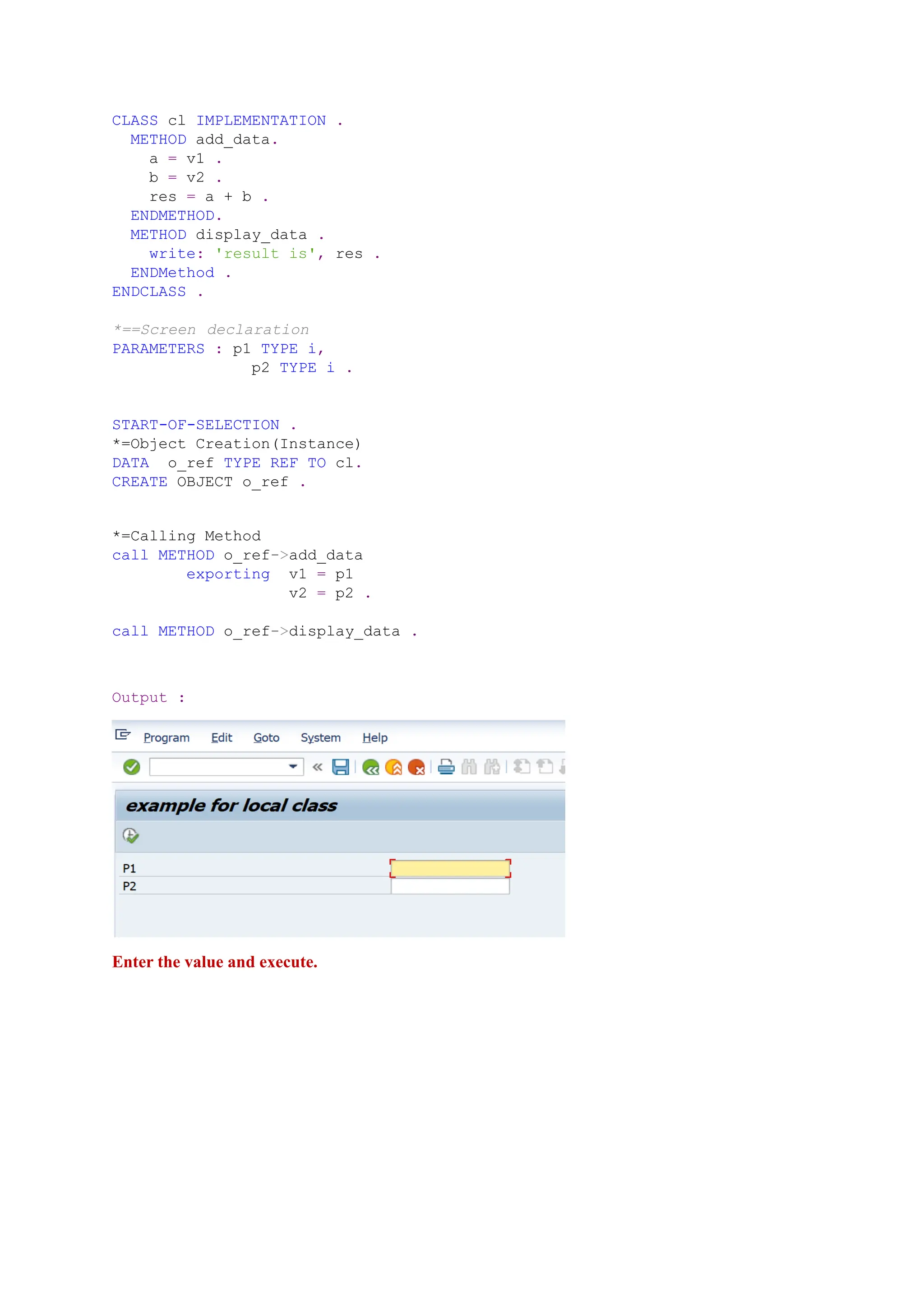Click the Print icon
Screen dimensions: 924x1307
click(446, 767)
